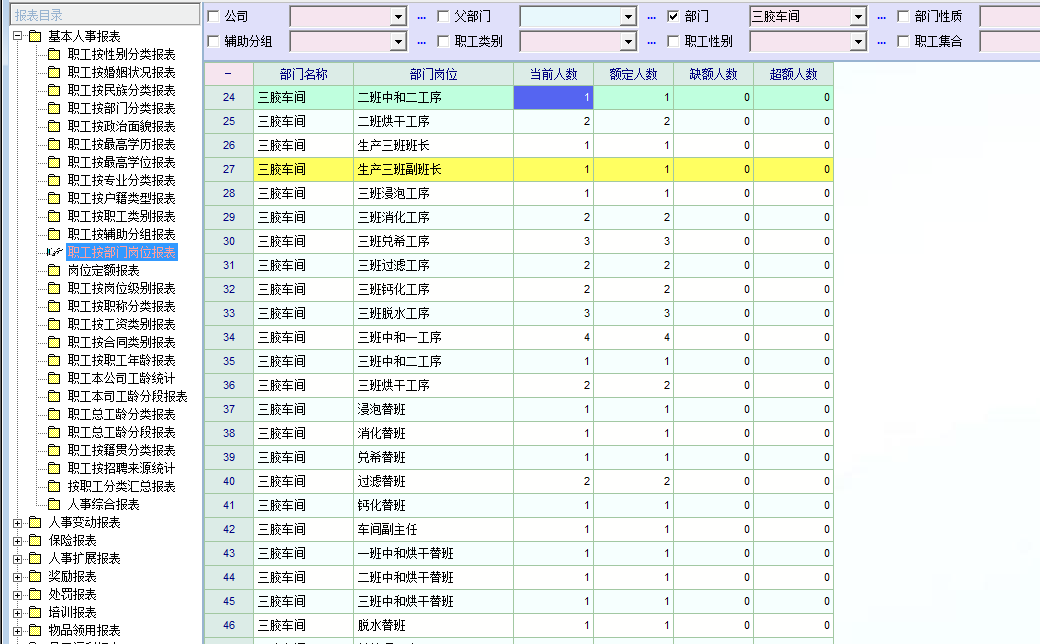
Task: Click the hand pointer icon beside 职工按部门岗位报表
Action: pos(54,252)
